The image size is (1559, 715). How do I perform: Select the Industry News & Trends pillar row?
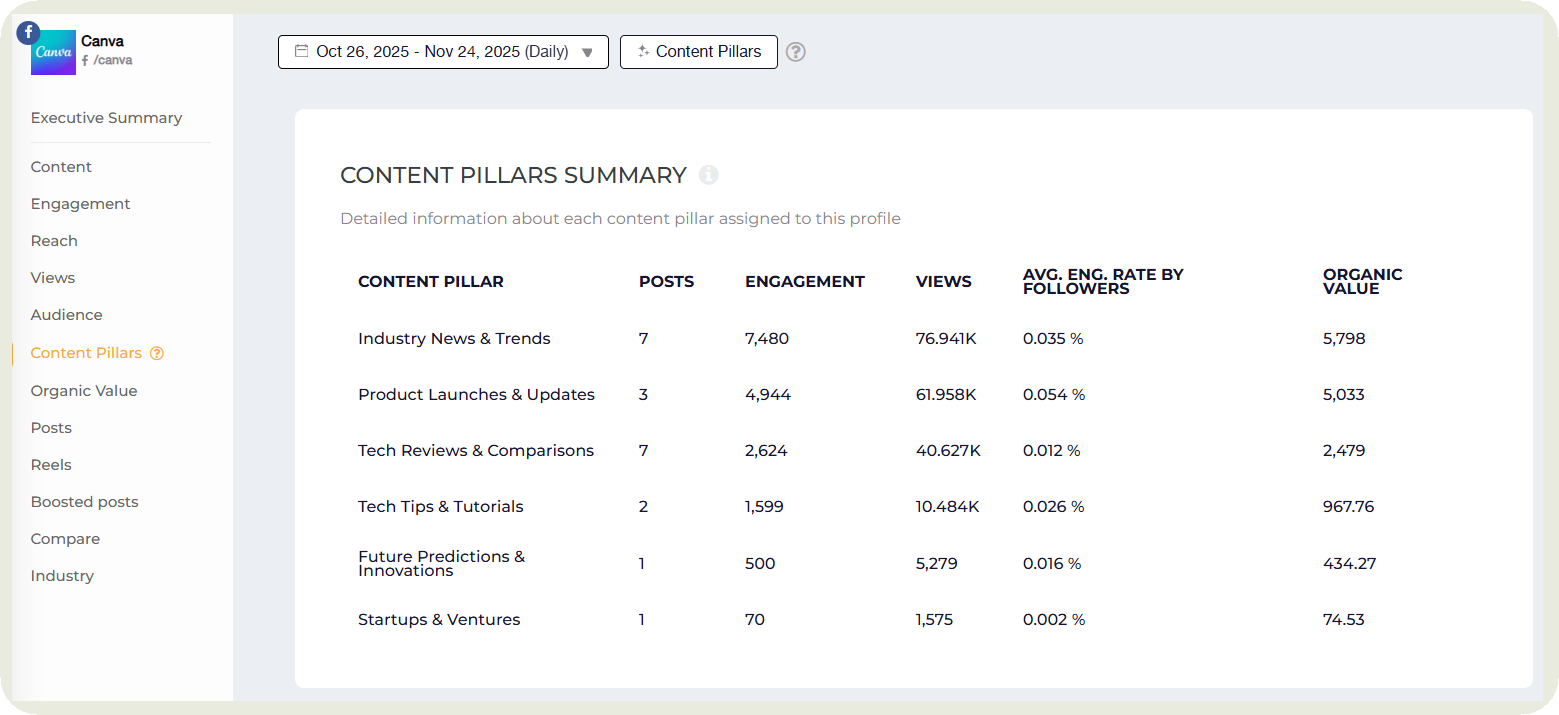454,338
